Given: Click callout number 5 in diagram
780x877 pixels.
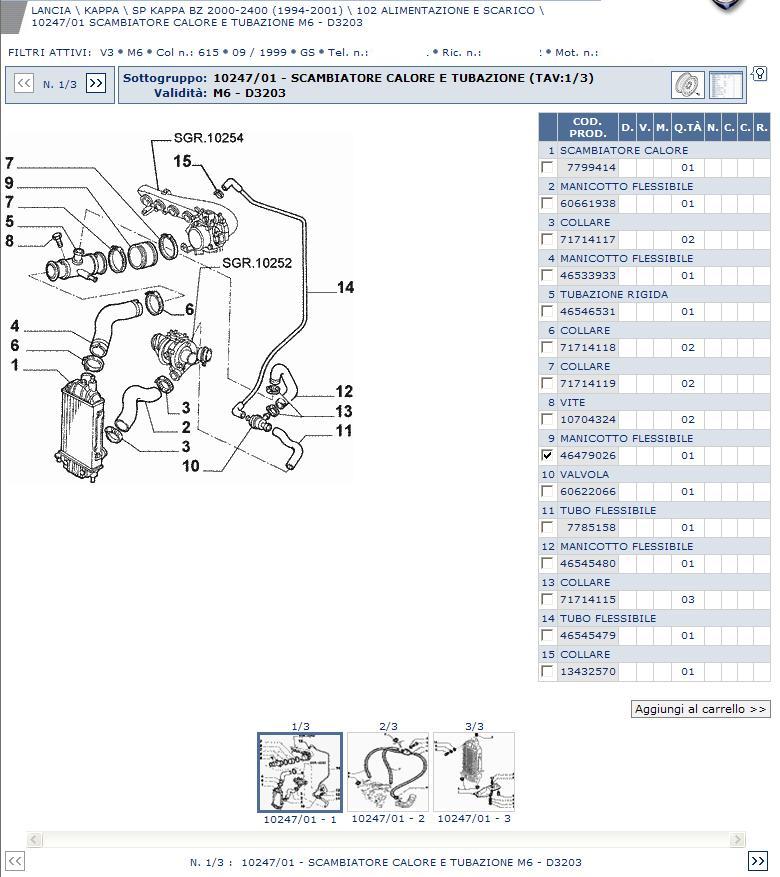Looking at the screenshot, I should (9, 221).
